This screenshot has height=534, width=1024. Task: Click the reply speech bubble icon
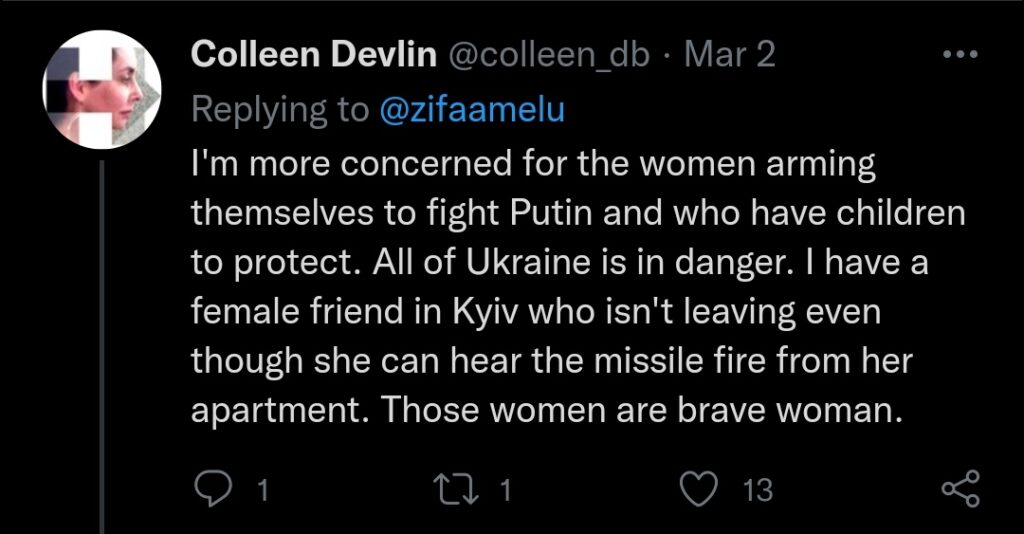click(x=211, y=489)
